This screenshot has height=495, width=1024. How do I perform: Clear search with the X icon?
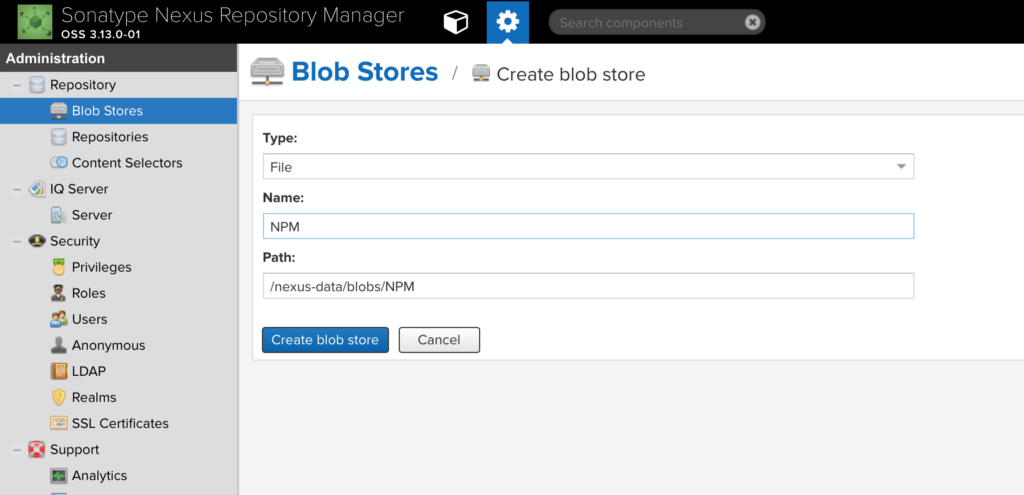click(752, 22)
